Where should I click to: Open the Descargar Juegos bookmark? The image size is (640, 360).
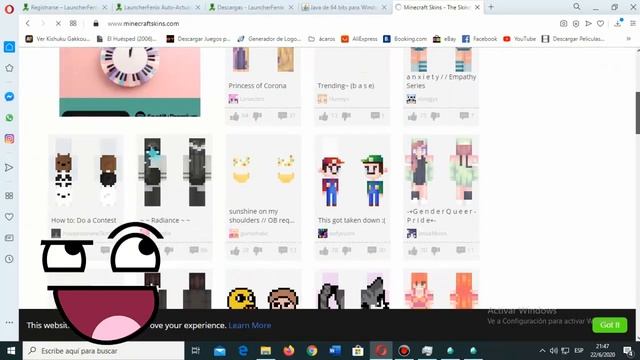point(198,39)
